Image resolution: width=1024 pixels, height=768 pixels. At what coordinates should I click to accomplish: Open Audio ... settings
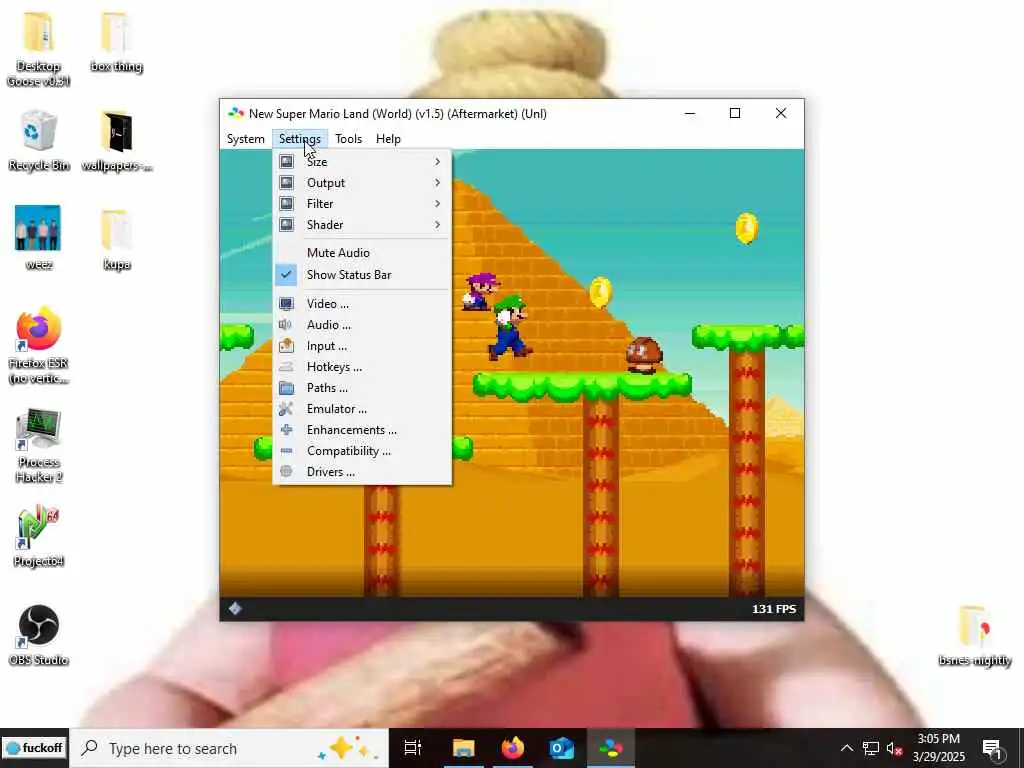point(362,325)
